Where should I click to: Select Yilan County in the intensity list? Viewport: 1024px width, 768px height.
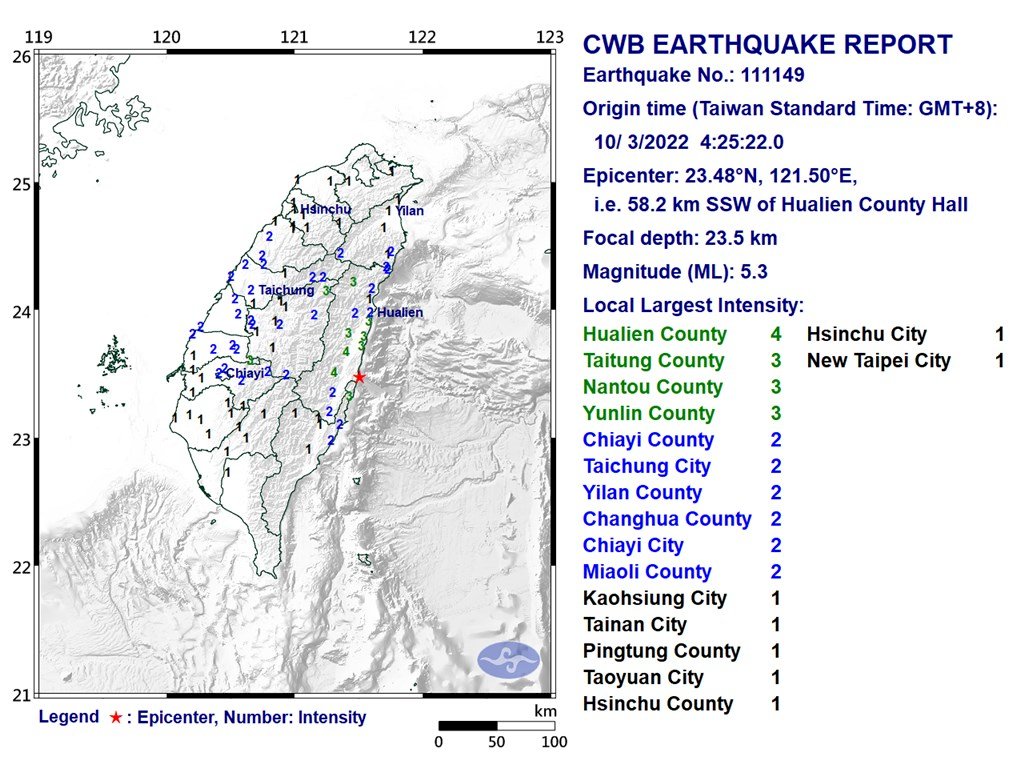click(642, 492)
